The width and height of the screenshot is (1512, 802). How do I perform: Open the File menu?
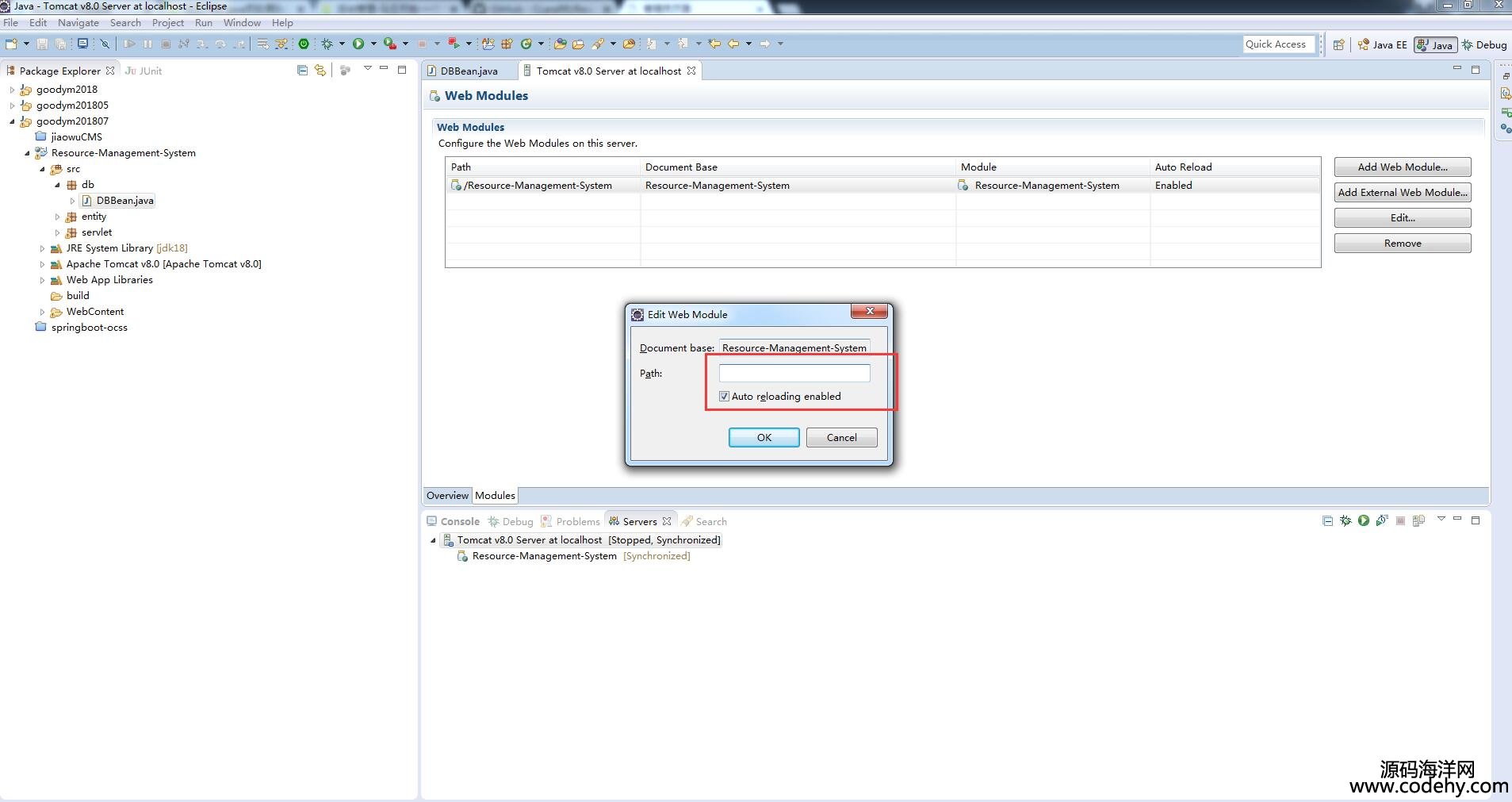(x=10, y=22)
